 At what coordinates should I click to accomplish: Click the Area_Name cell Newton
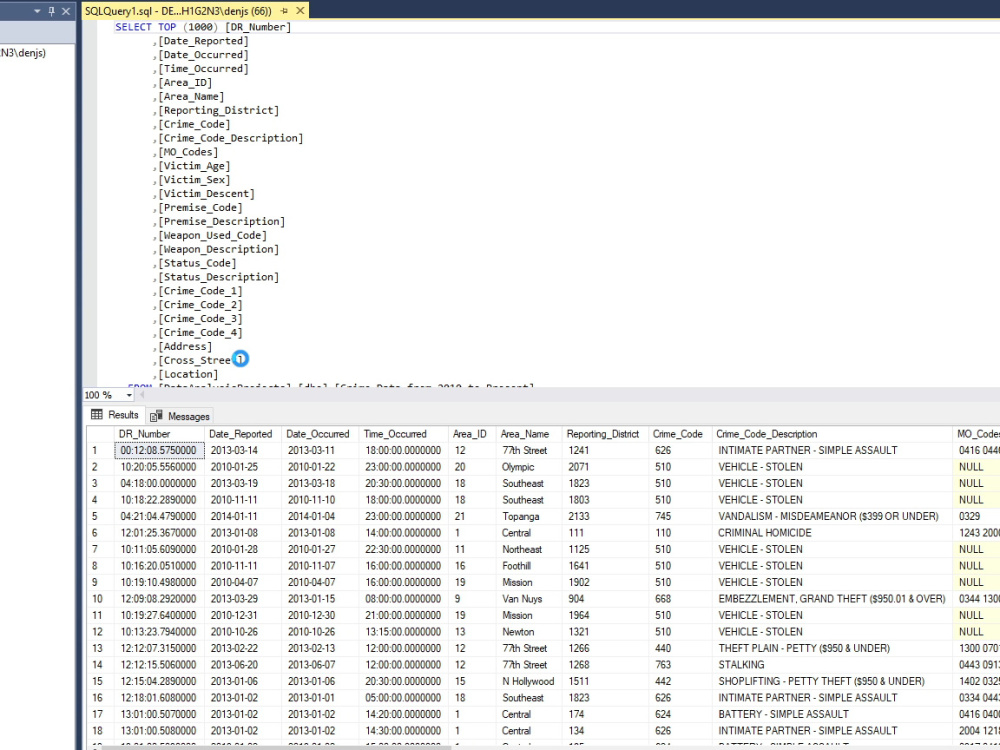coord(529,631)
